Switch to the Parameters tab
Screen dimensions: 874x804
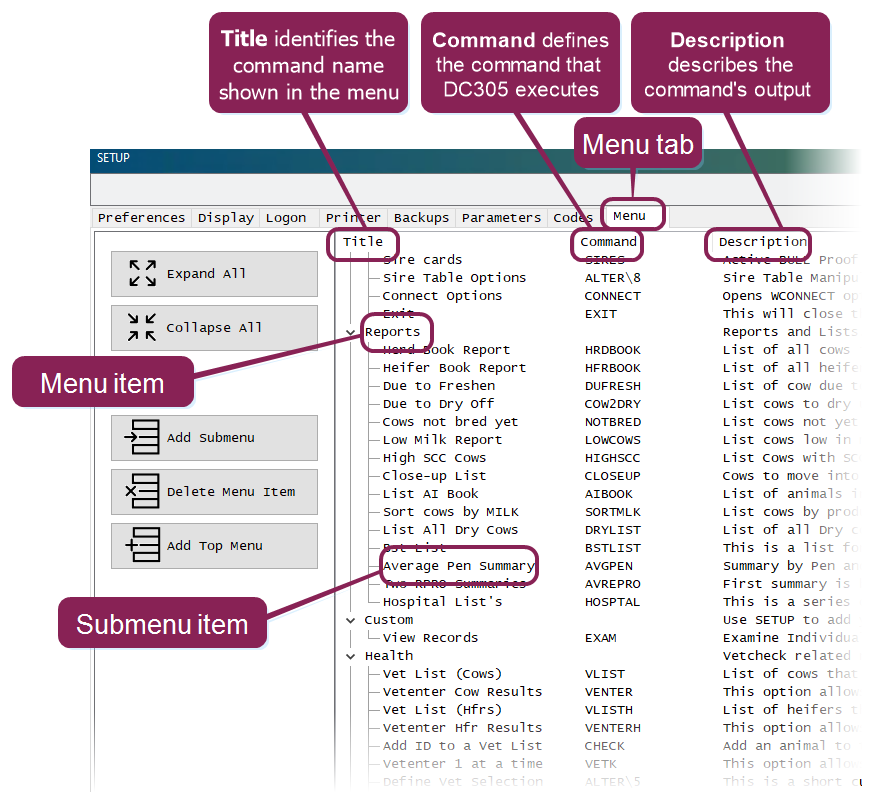click(x=501, y=217)
